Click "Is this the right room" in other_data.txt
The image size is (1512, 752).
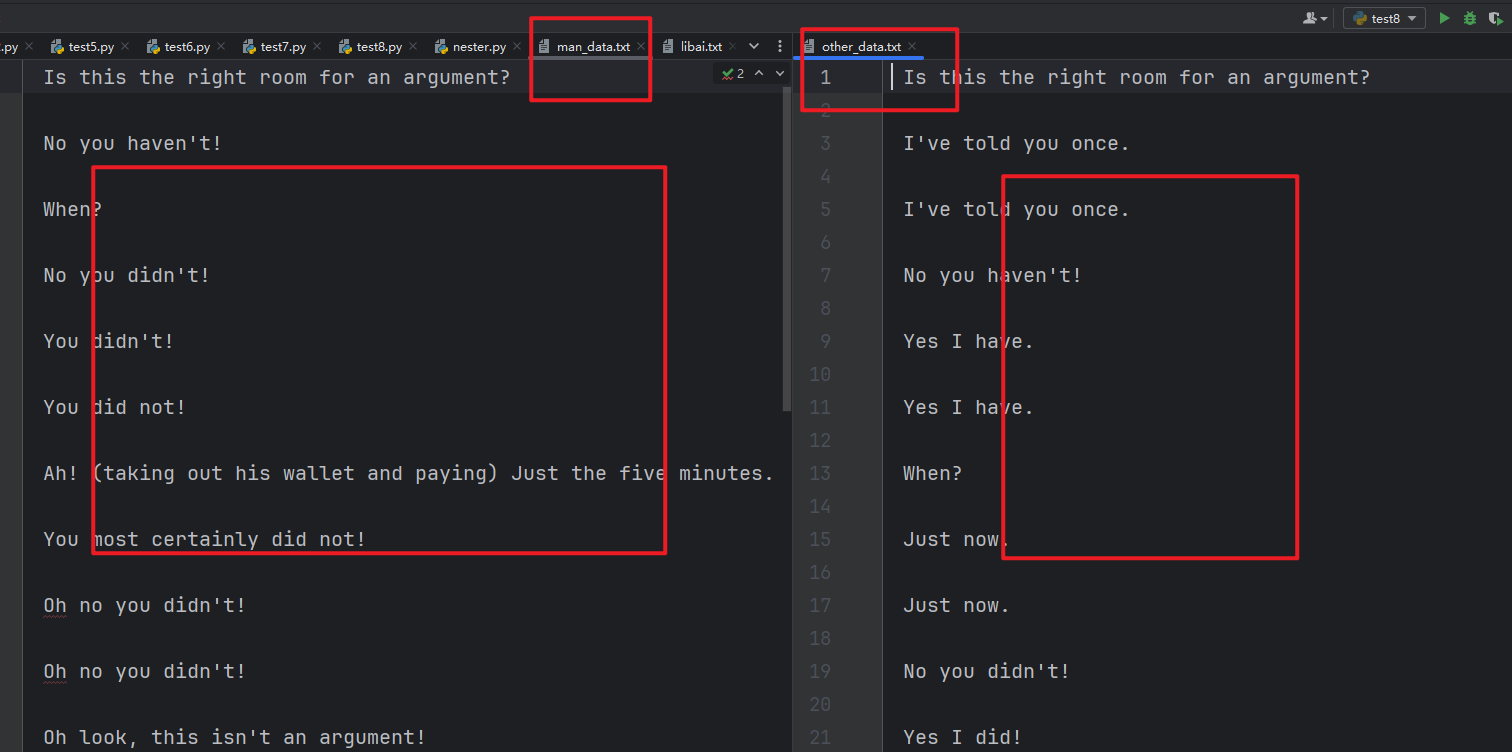coord(1035,77)
